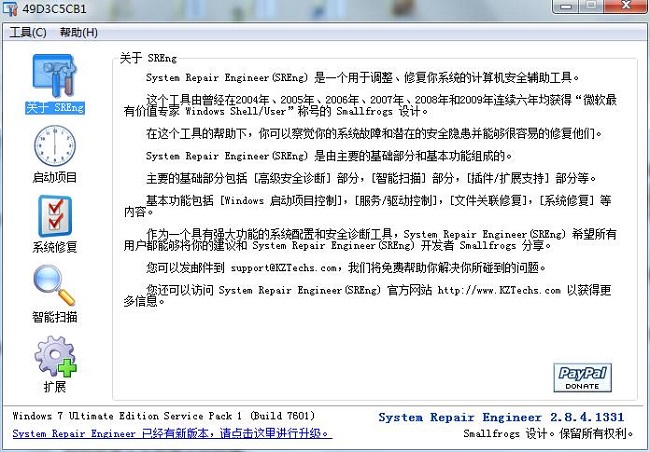Select the 关于 SREng toolbox icon
This screenshot has height=452, width=650.
tap(55, 76)
